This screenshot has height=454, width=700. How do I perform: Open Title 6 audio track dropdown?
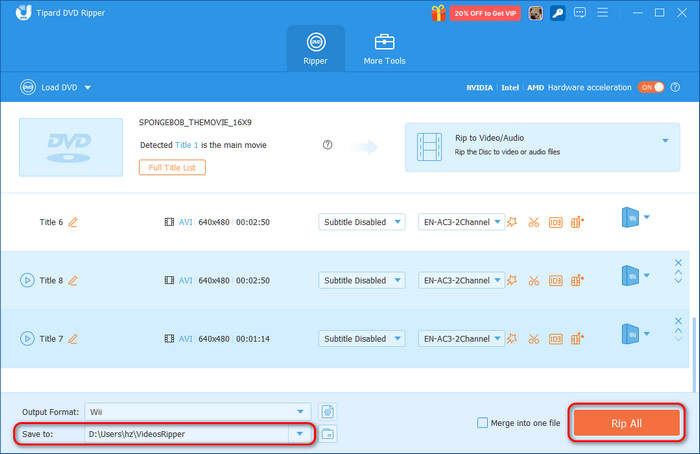point(461,222)
